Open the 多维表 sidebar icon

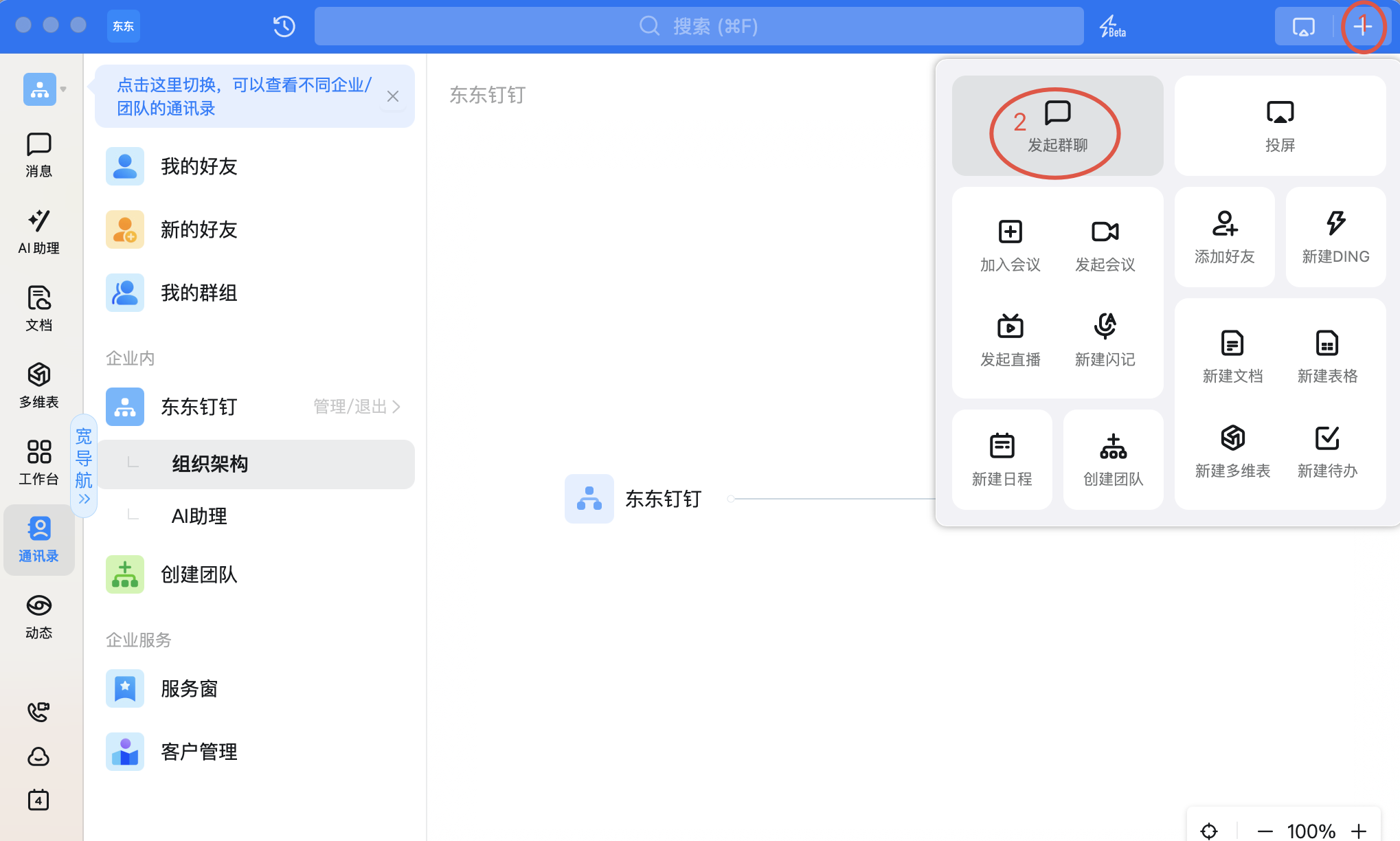coord(39,385)
